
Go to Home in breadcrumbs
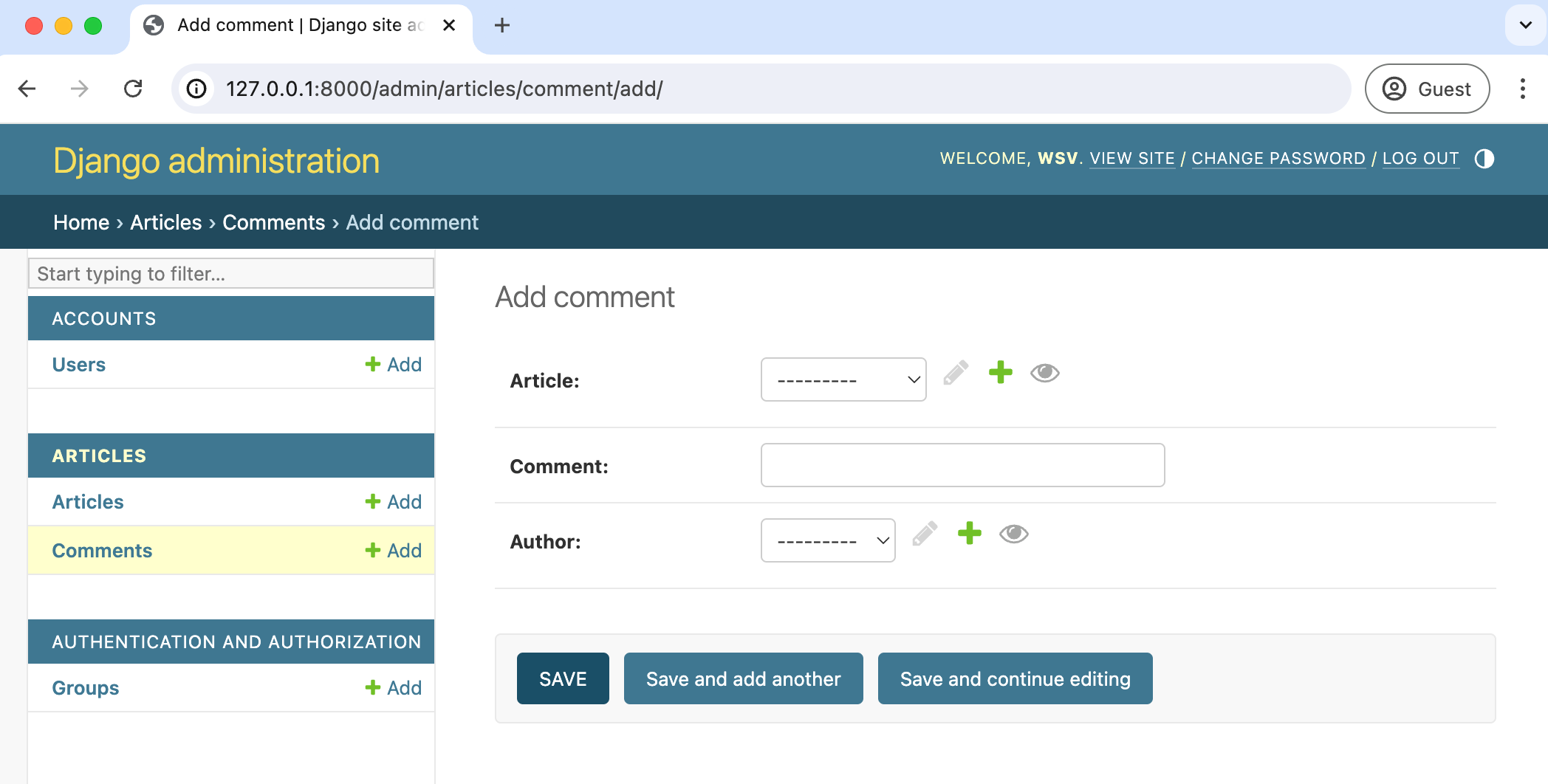81,222
